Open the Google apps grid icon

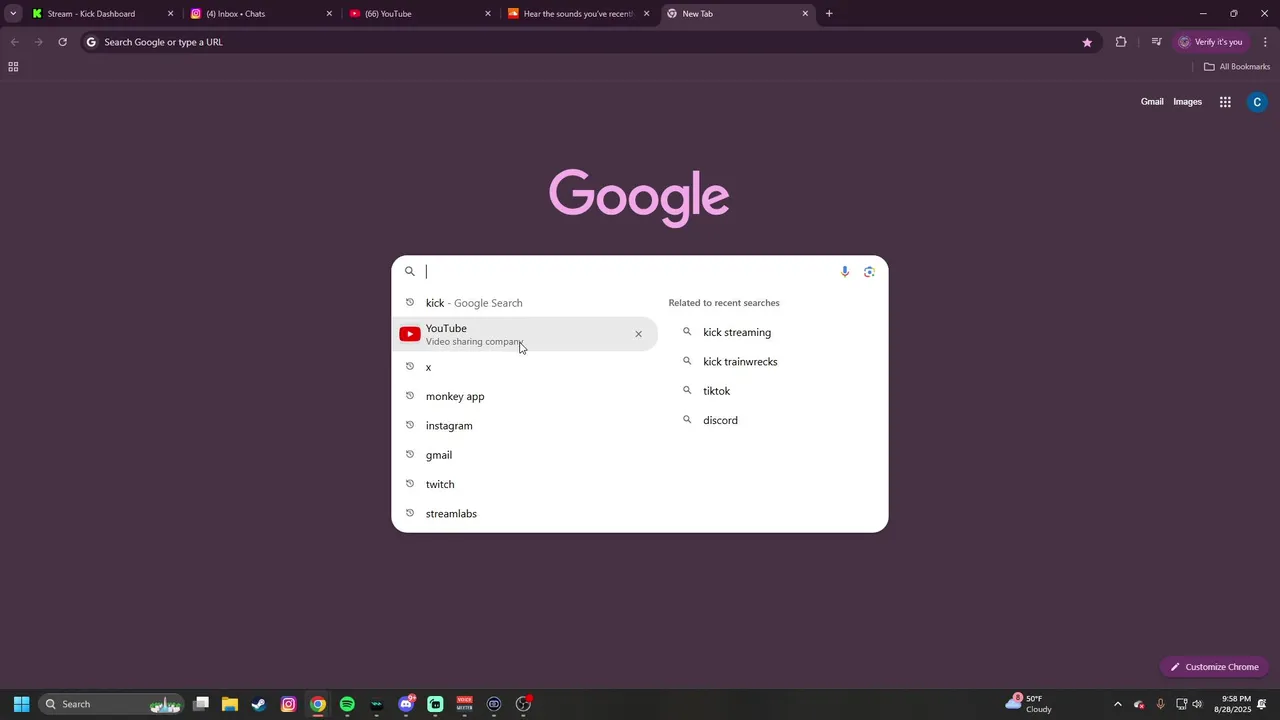click(x=1225, y=102)
